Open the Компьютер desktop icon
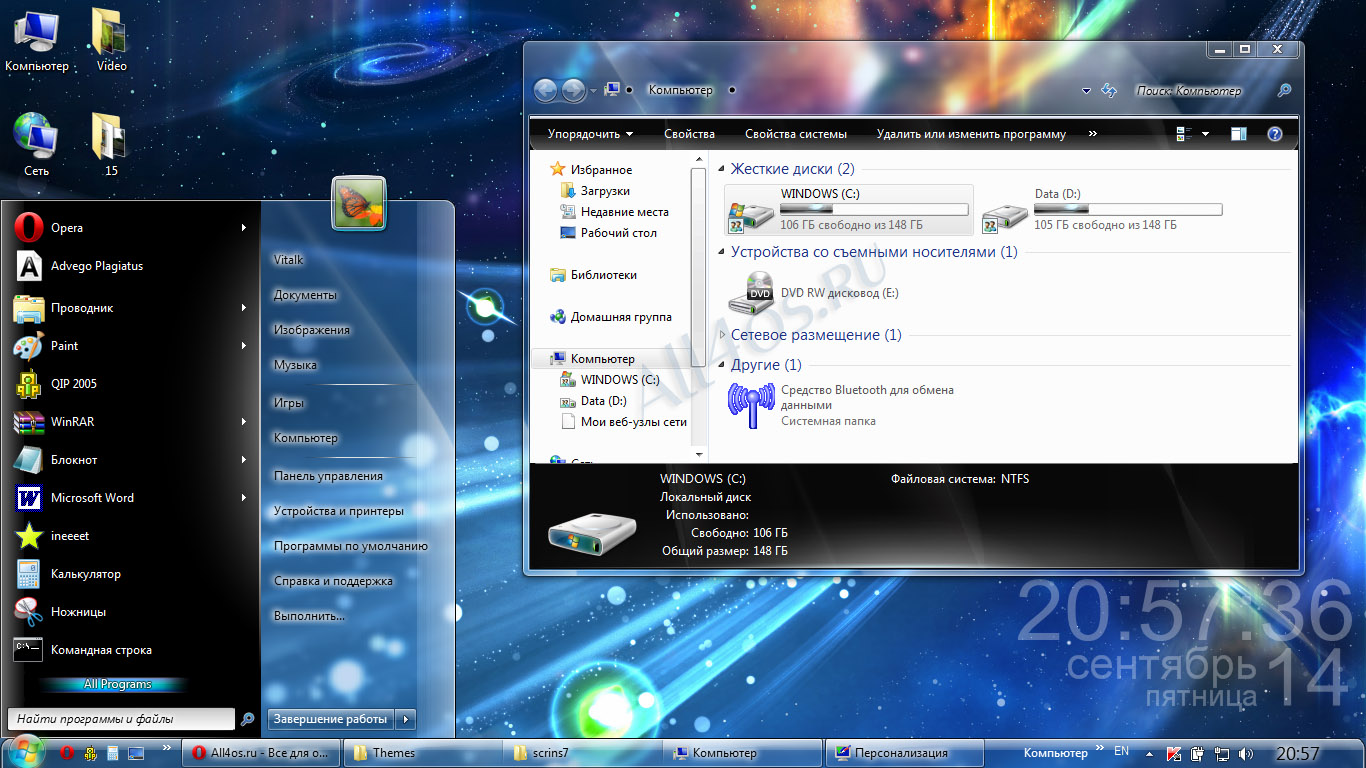 (x=36, y=40)
